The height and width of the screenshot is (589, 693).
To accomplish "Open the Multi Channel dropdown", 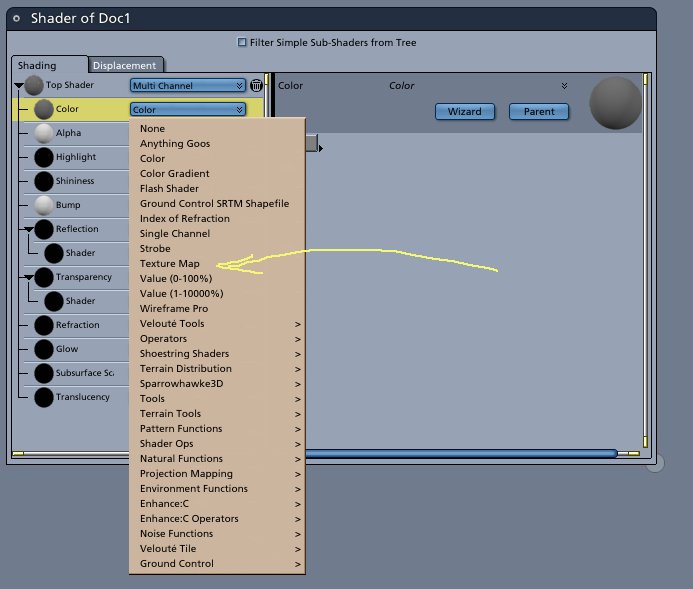I will (188, 86).
